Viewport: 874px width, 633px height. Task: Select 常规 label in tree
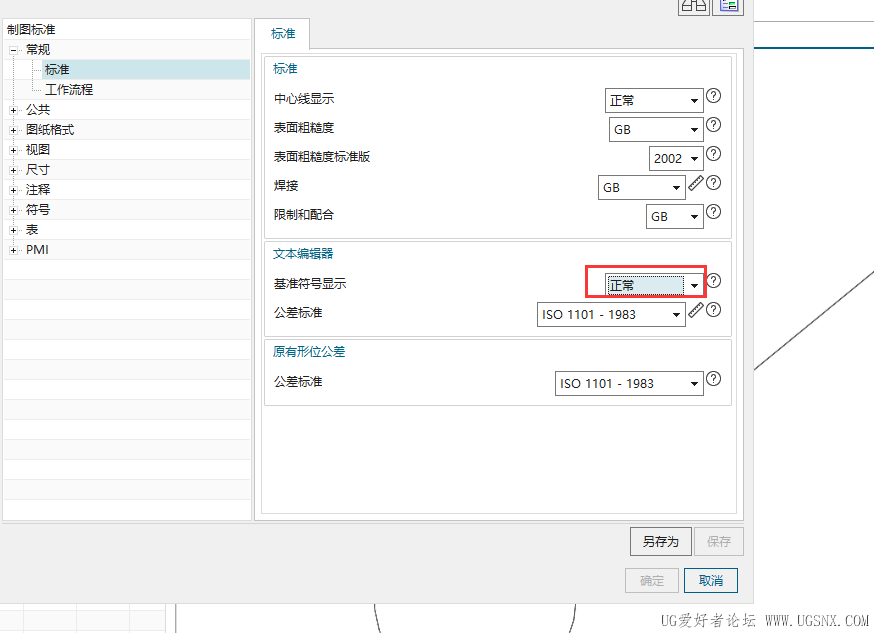[x=38, y=50]
